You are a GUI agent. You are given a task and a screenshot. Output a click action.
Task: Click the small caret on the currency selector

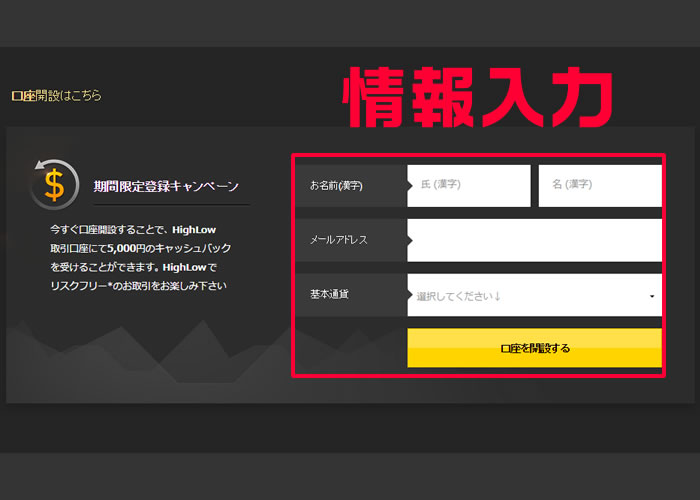pos(652,297)
